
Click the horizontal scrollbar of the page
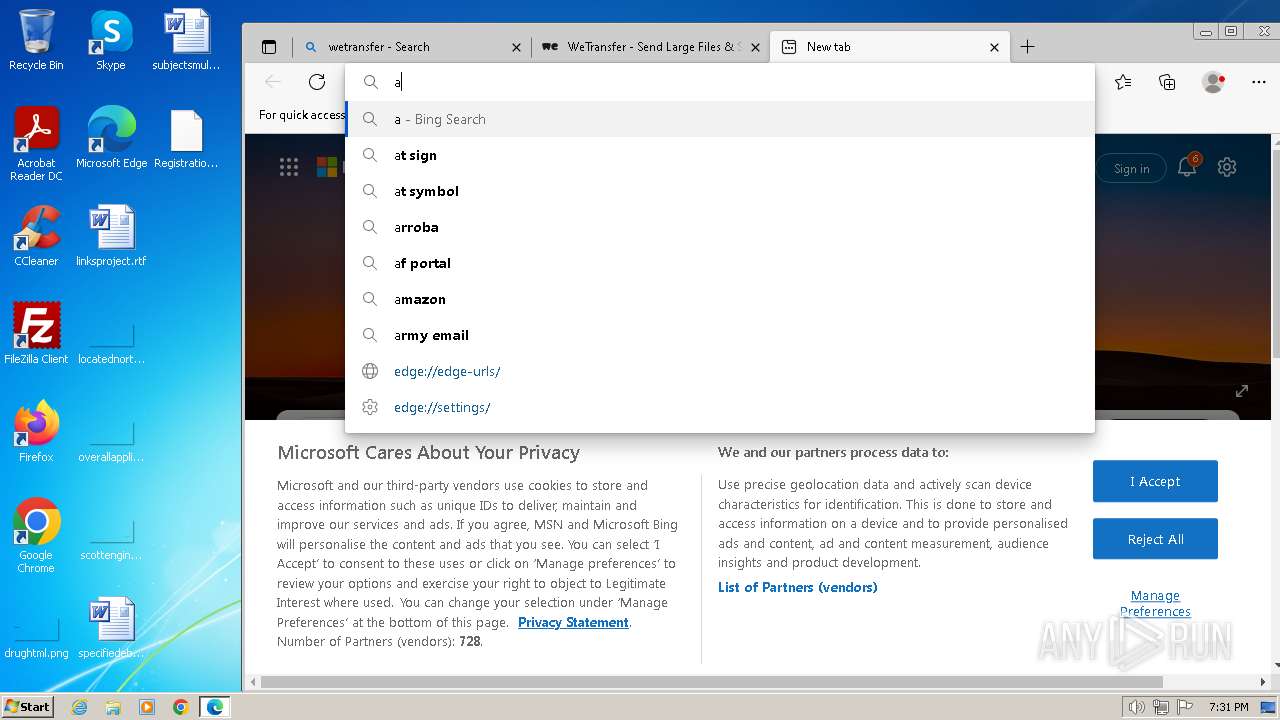pyautogui.click(x=710, y=682)
